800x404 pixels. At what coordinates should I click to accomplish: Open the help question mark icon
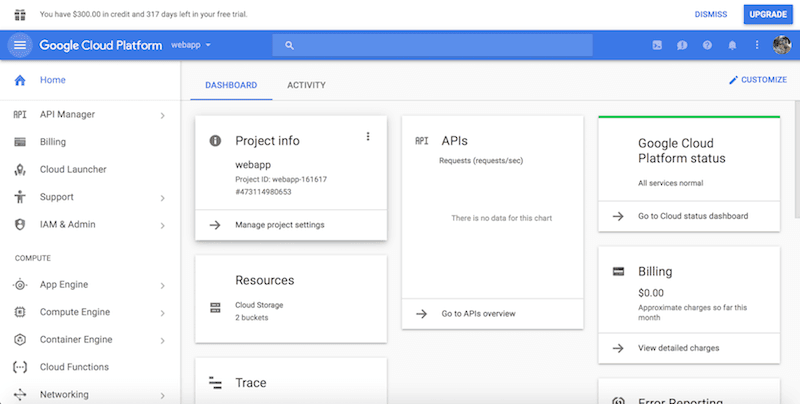tap(707, 45)
